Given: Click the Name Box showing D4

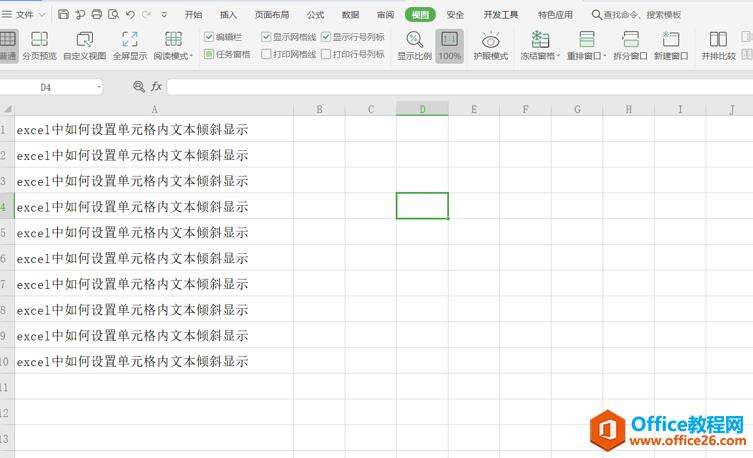Looking at the screenshot, I should (x=46, y=87).
